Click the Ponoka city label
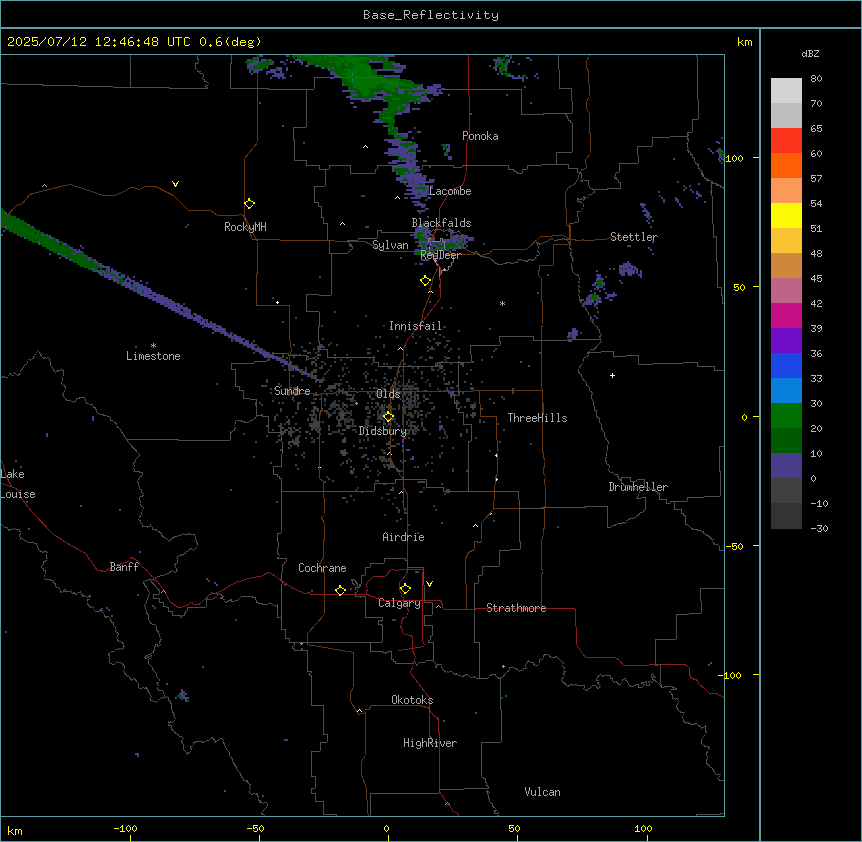The width and height of the screenshot is (862, 842). (480, 136)
